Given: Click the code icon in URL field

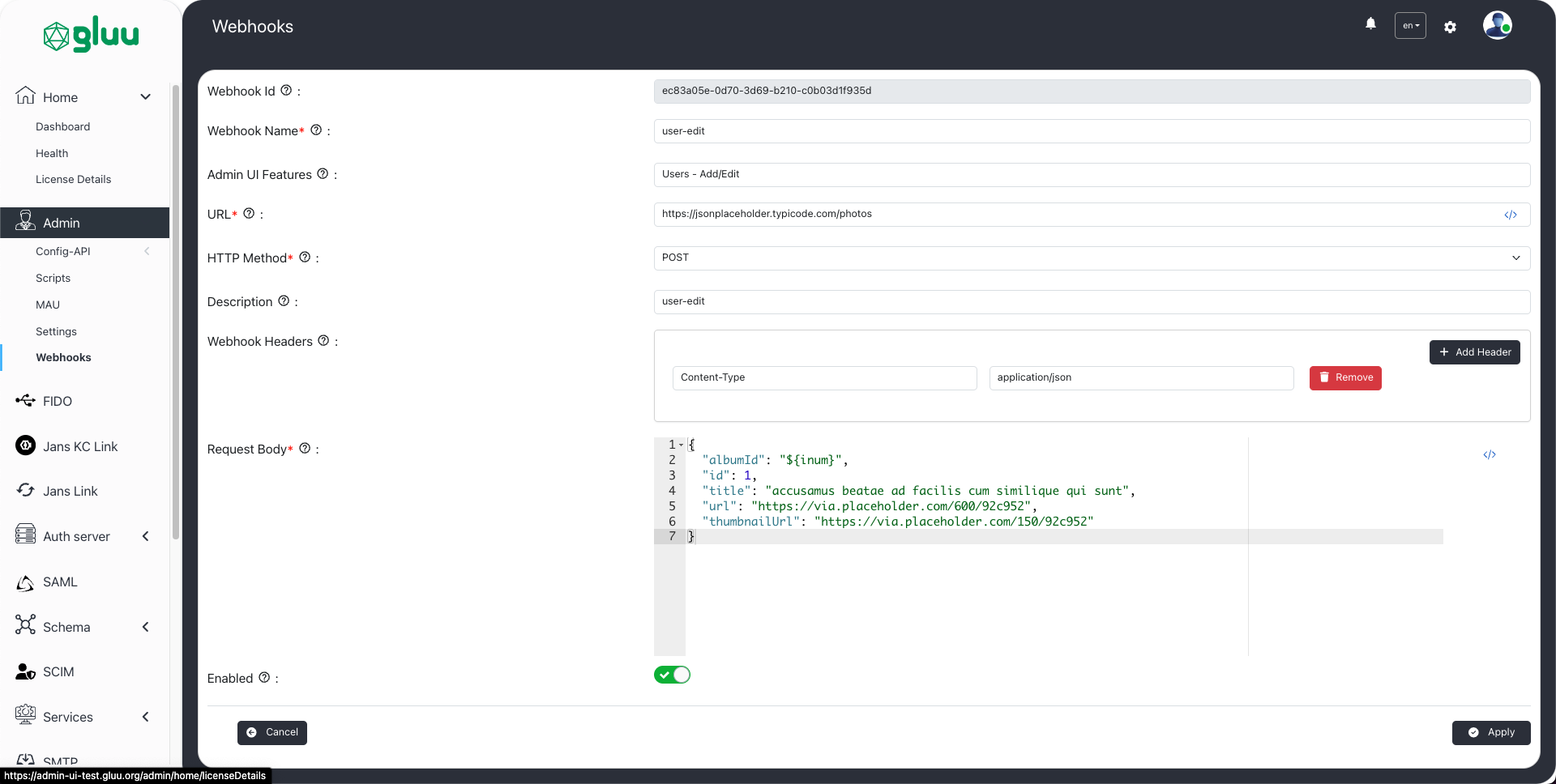Looking at the screenshot, I should [1511, 215].
